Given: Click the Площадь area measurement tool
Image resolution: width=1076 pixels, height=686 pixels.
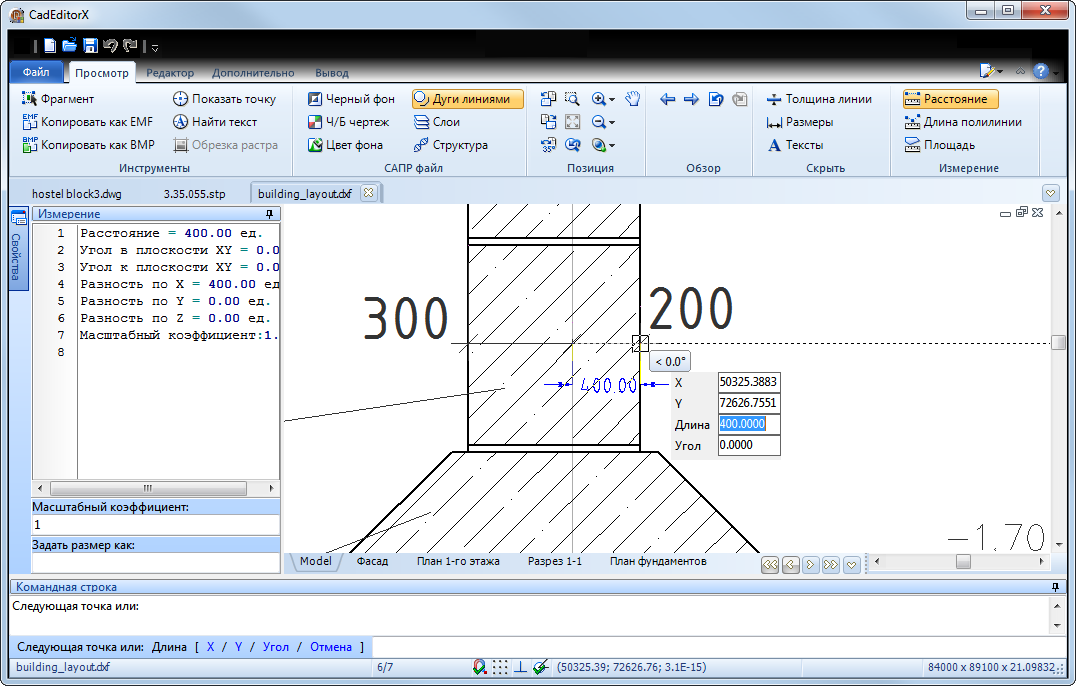Looking at the screenshot, I should 939,145.
